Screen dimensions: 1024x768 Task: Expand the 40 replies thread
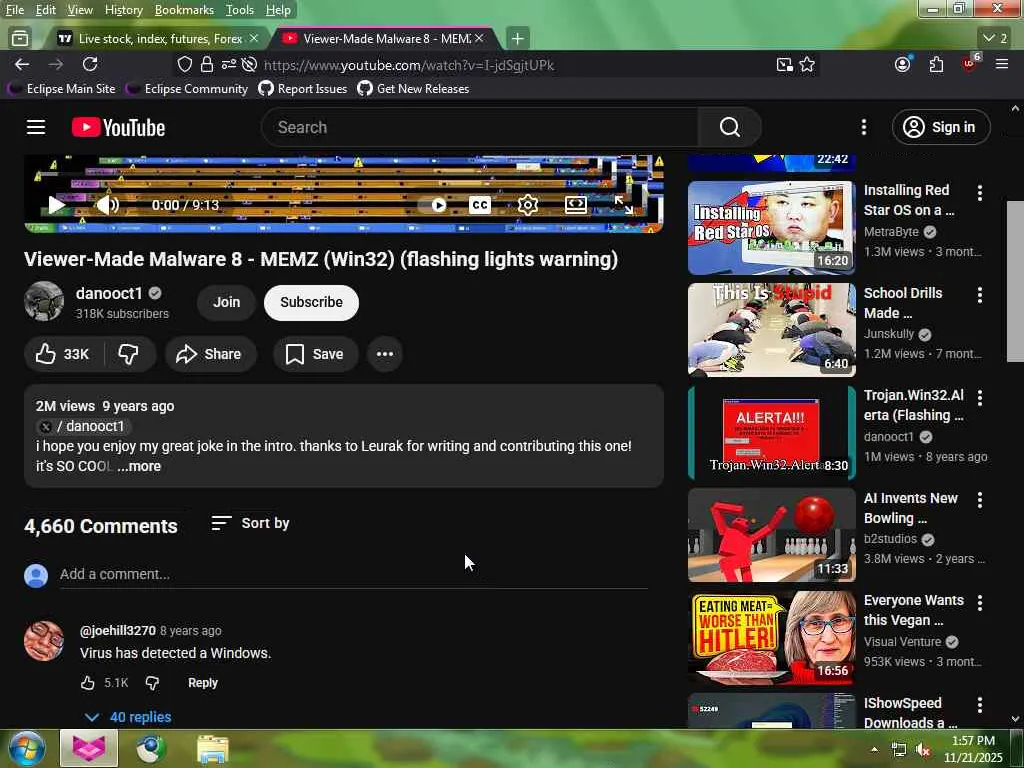pyautogui.click(x=129, y=717)
